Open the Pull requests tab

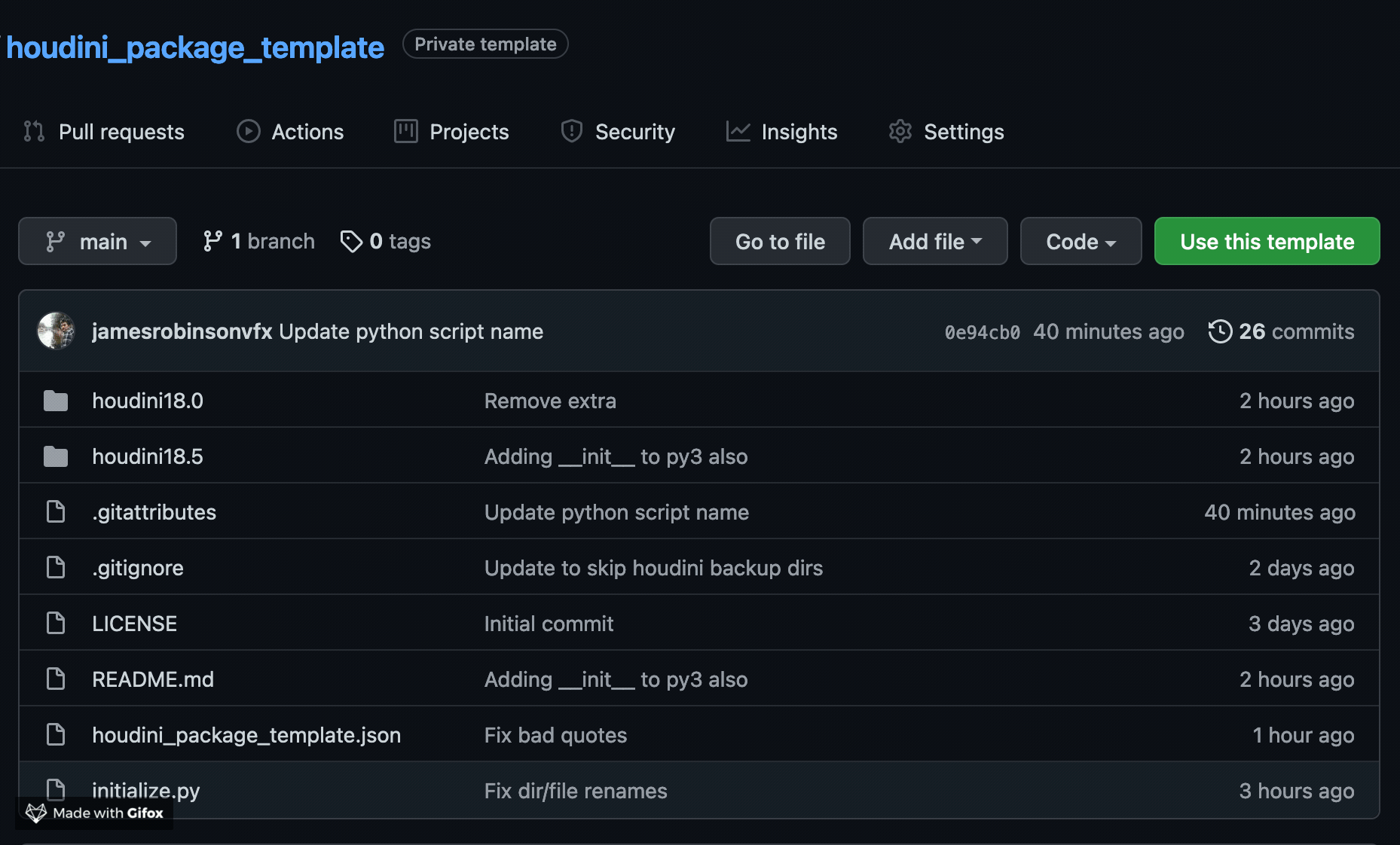click(104, 132)
